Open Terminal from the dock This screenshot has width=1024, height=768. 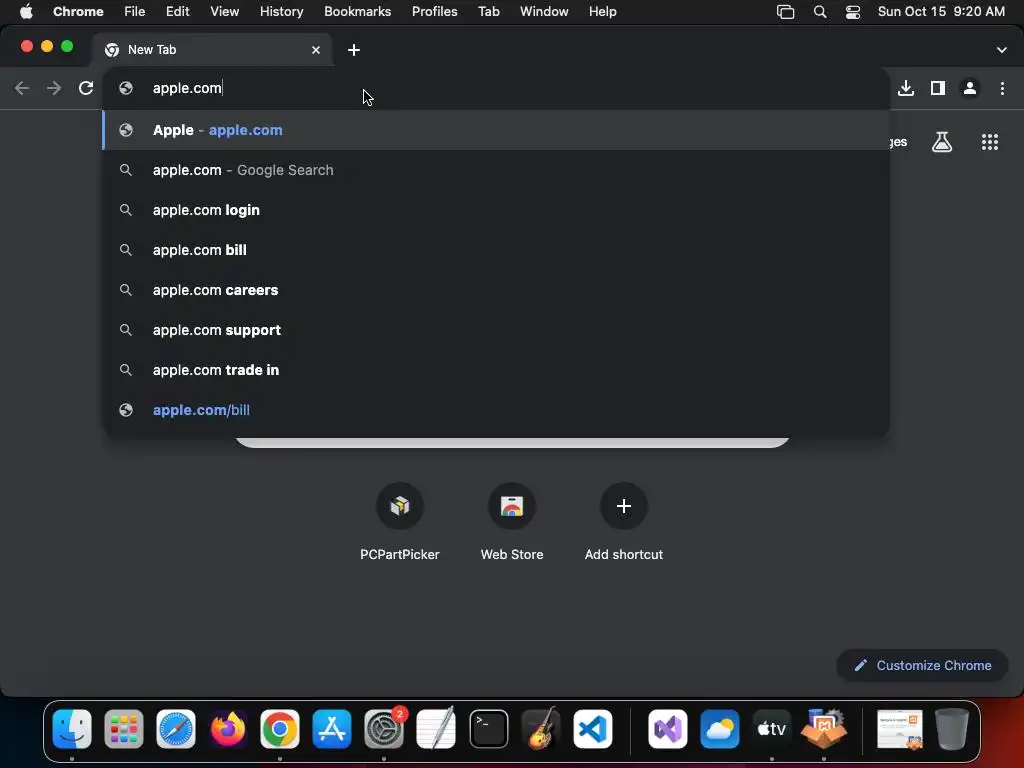point(488,729)
